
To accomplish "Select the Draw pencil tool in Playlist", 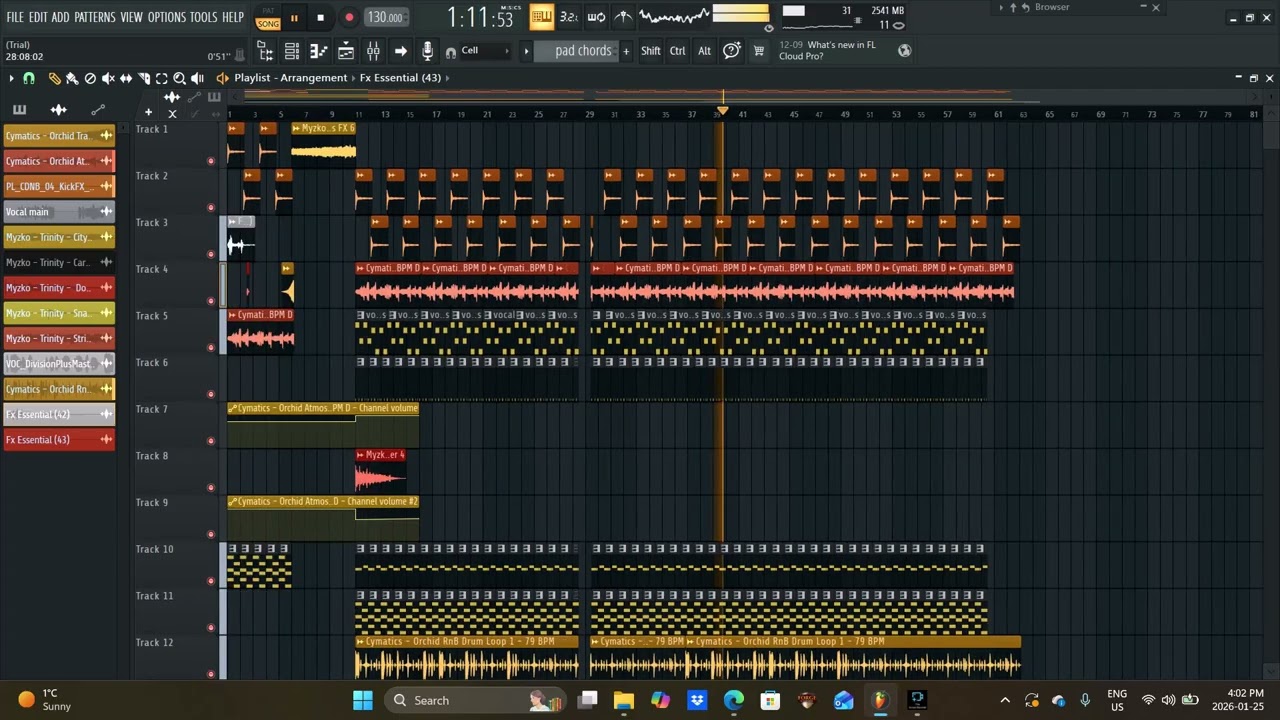I will (54, 78).
